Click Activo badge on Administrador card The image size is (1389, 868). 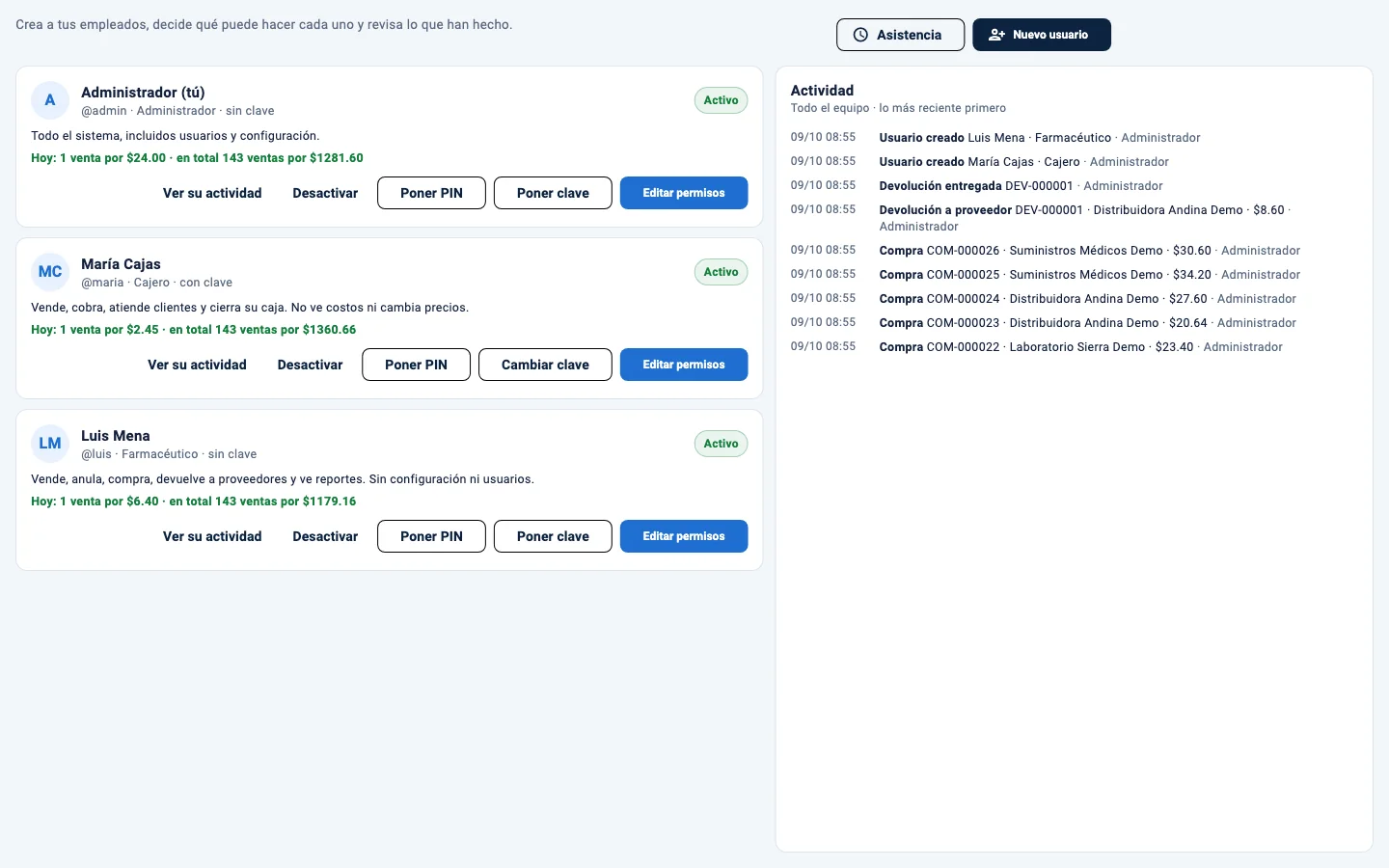721,100
